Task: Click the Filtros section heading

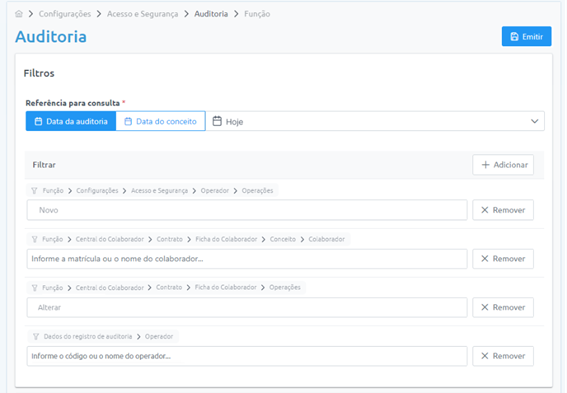Action: coord(39,73)
